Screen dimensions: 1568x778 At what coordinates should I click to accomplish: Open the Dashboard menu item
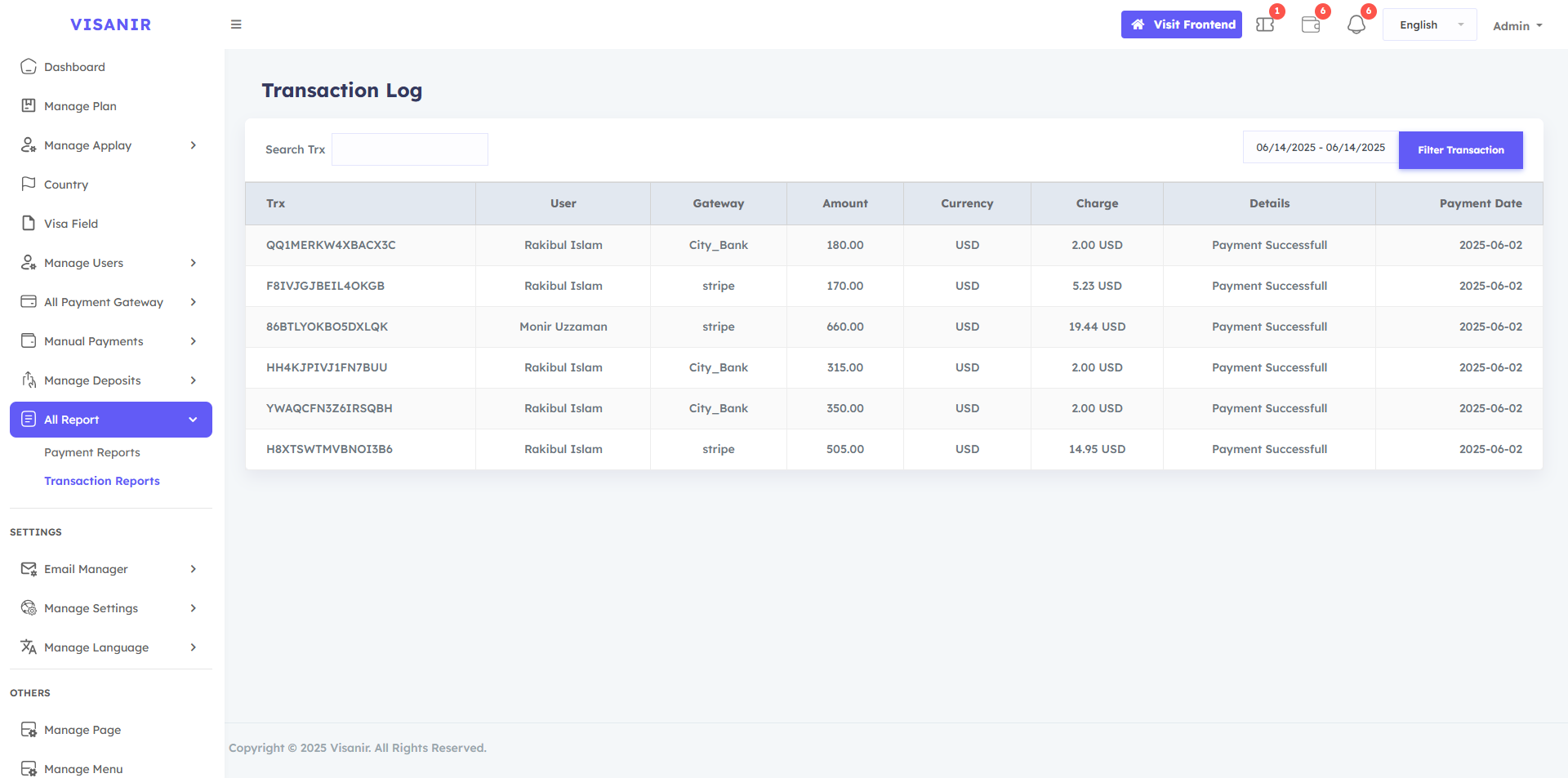pos(111,67)
